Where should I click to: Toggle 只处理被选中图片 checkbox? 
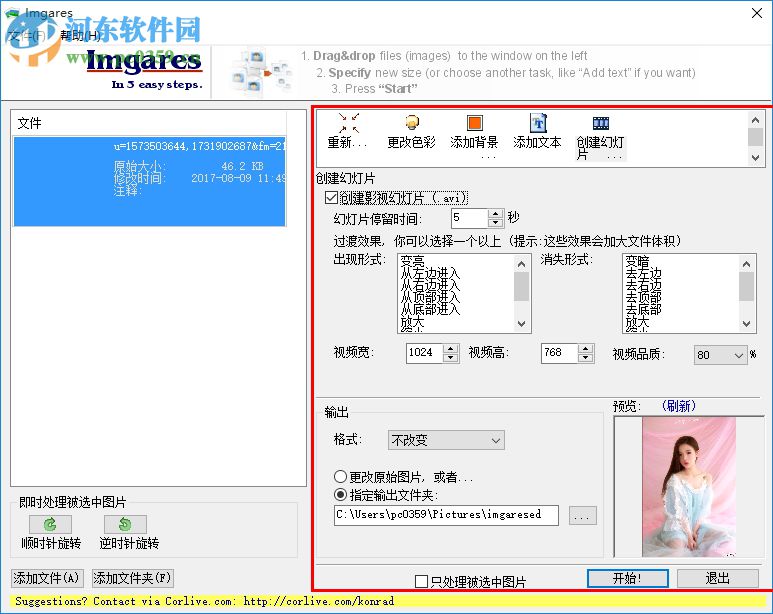coord(422,581)
